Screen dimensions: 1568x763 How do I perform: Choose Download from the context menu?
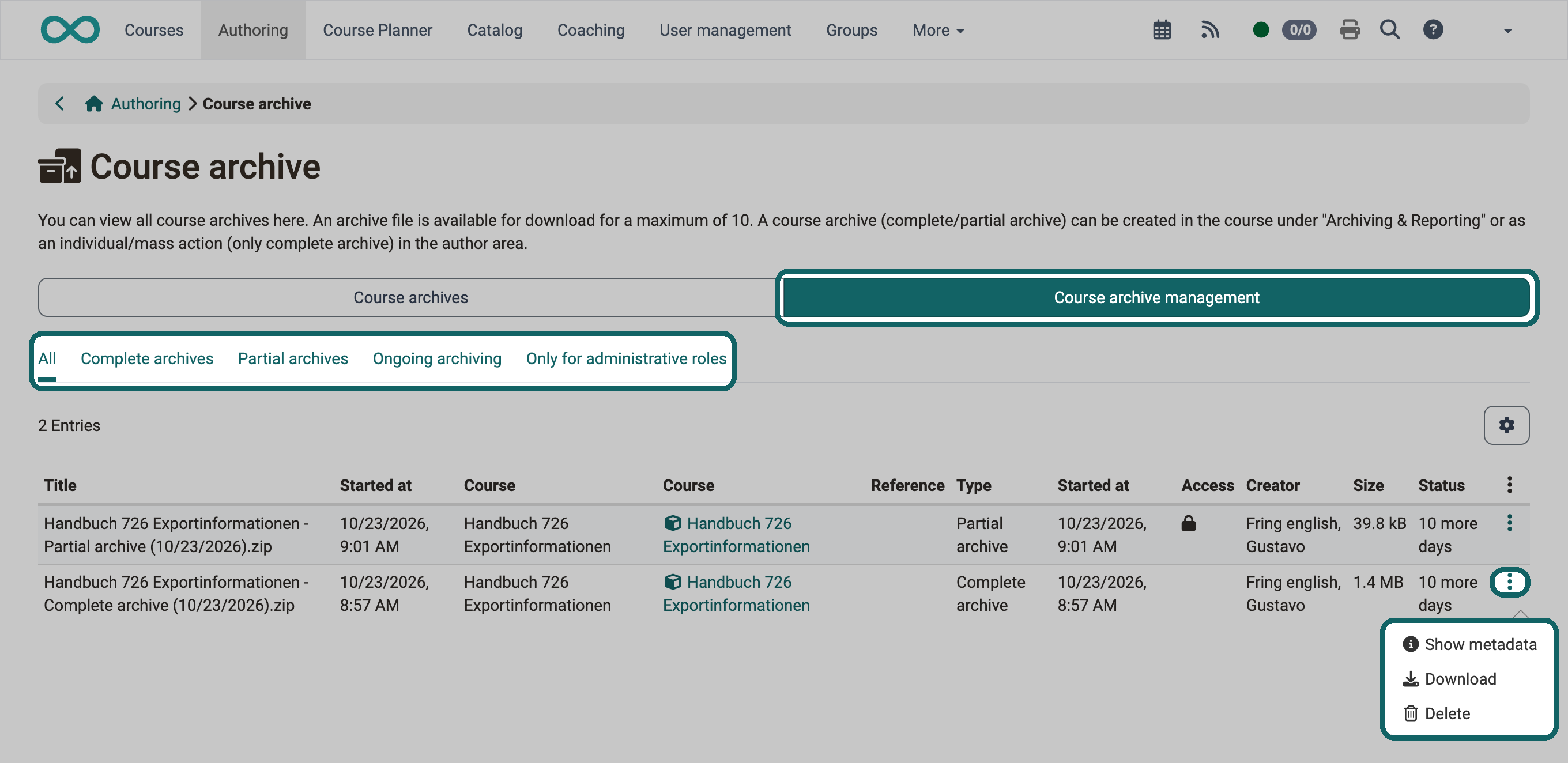tap(1449, 678)
